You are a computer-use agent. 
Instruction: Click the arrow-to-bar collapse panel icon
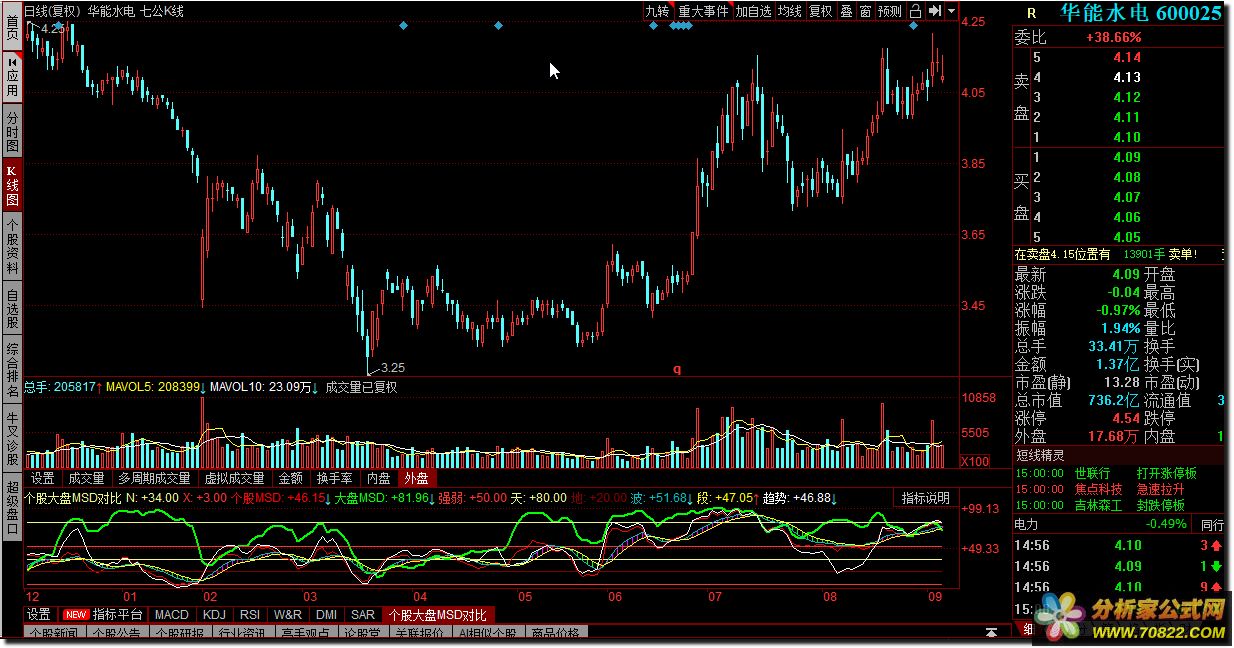coord(934,12)
